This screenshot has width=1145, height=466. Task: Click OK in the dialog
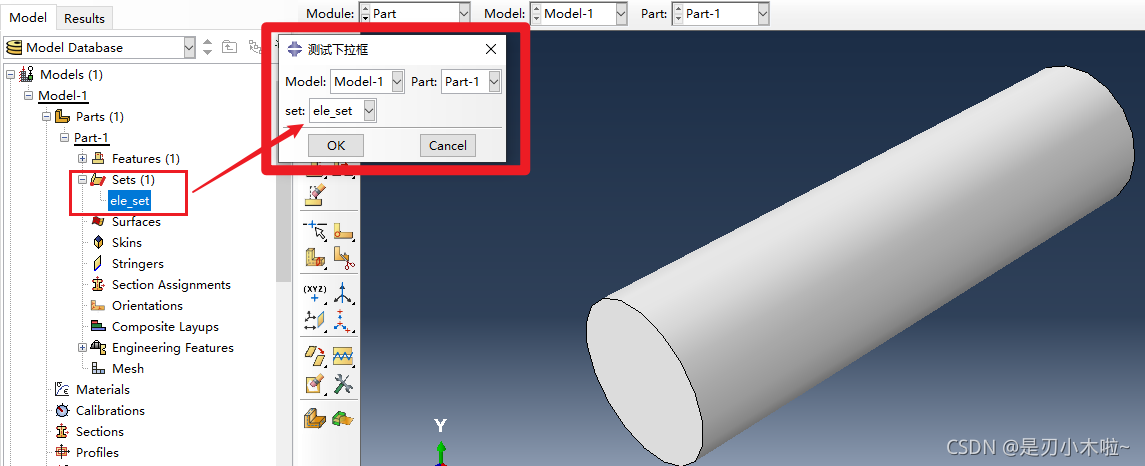pos(336,146)
